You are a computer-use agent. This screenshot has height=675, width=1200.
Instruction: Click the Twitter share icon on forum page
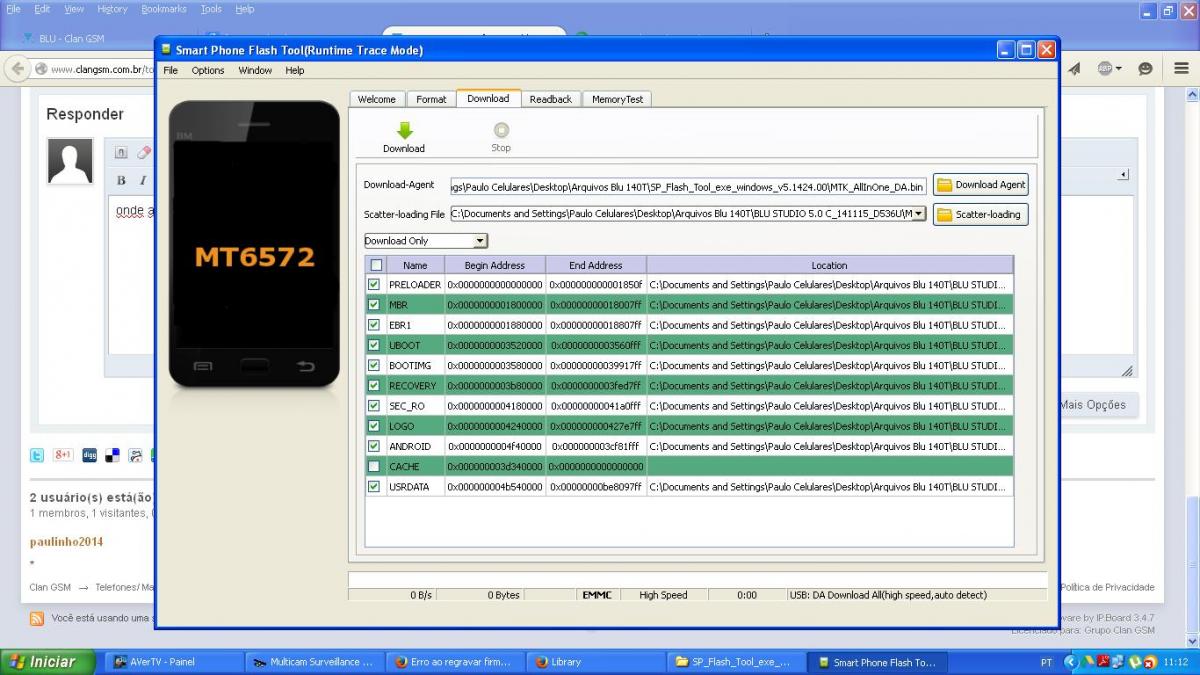tap(37, 455)
